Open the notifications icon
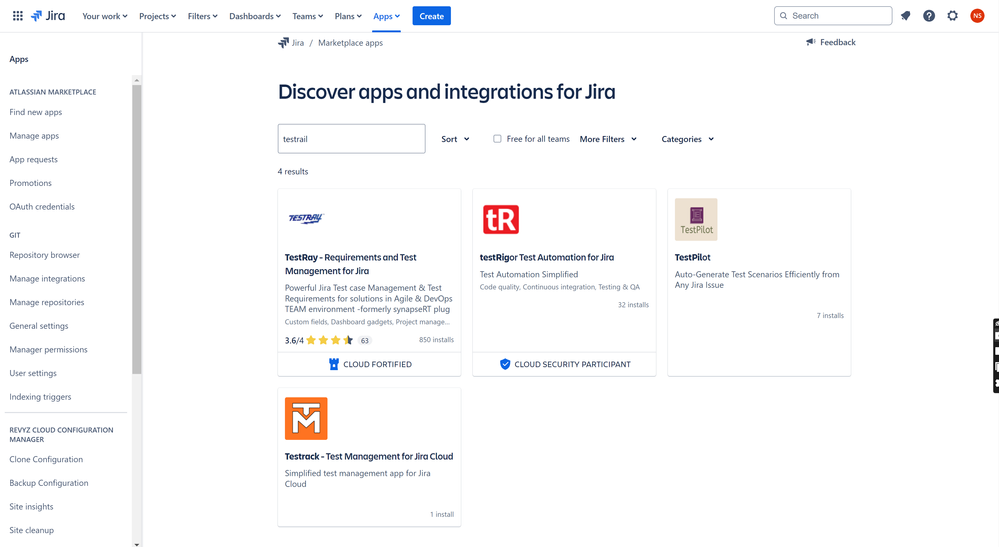Viewport: 999px width, 547px height. tap(905, 16)
